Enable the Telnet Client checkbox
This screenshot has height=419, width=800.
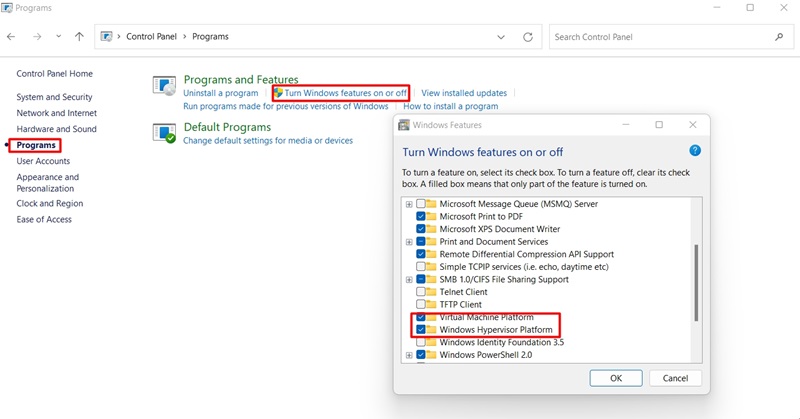tap(421, 292)
